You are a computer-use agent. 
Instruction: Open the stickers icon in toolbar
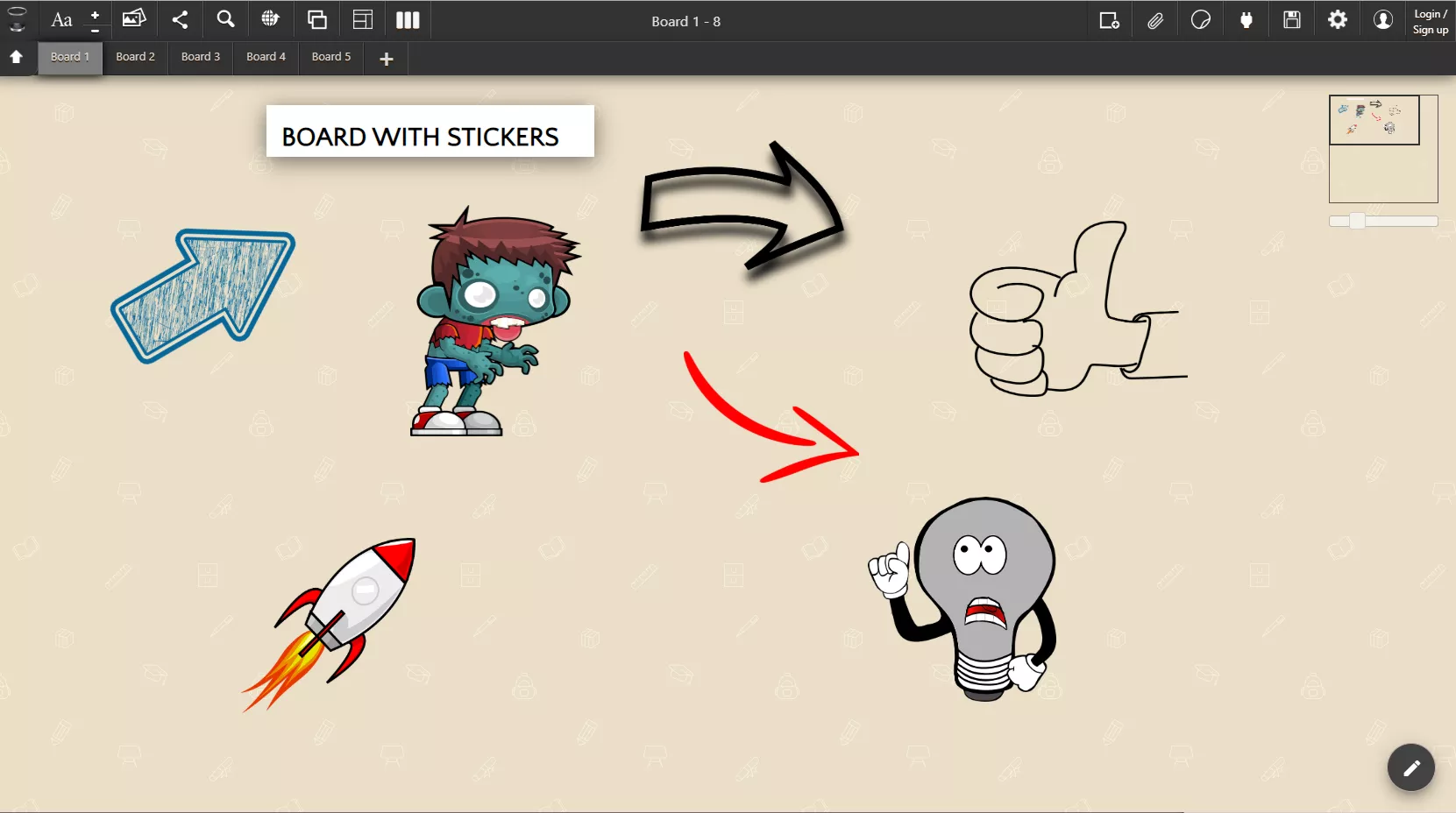pos(1201,20)
